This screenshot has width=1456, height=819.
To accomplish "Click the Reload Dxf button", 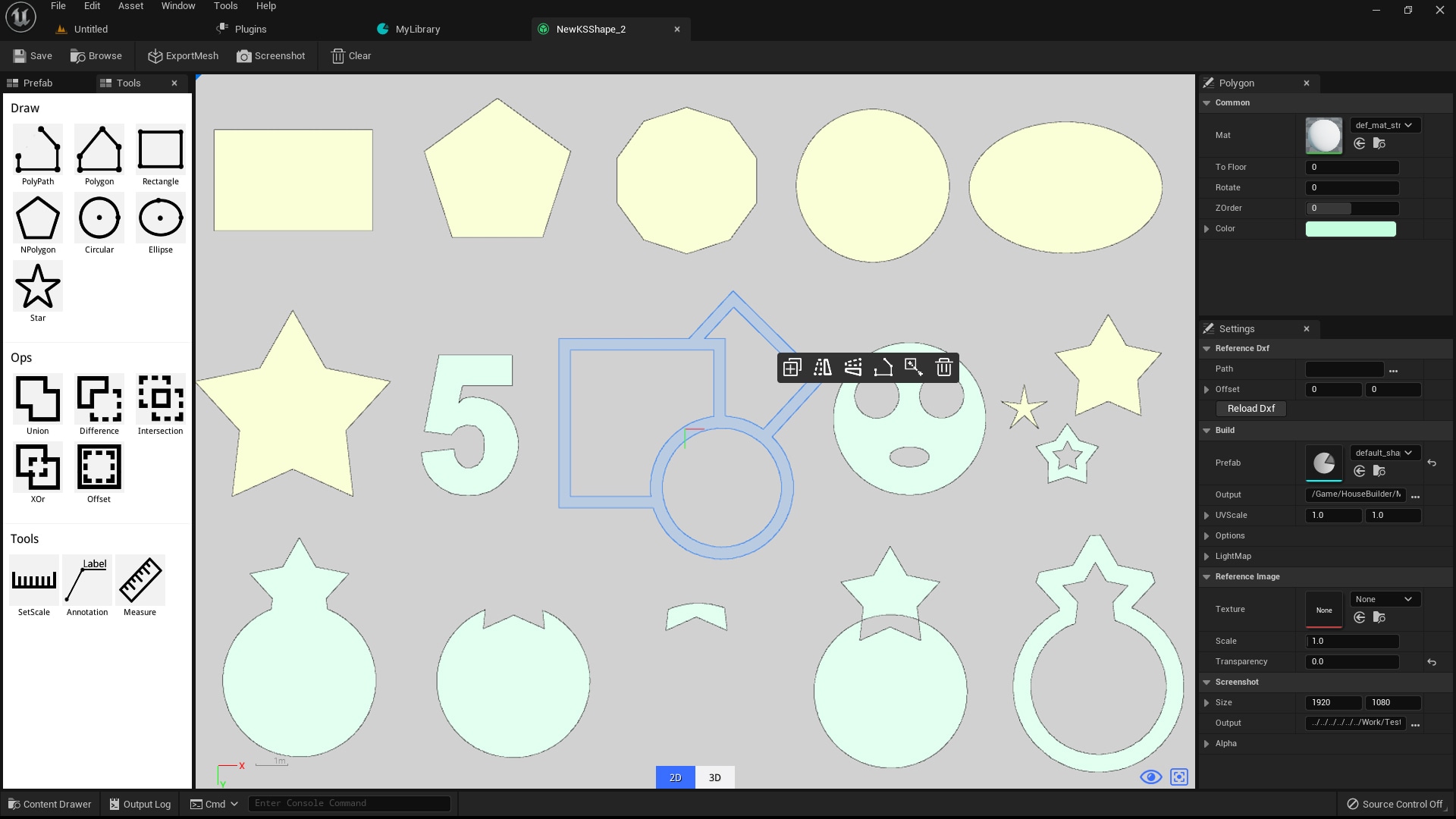I will pyautogui.click(x=1251, y=409).
